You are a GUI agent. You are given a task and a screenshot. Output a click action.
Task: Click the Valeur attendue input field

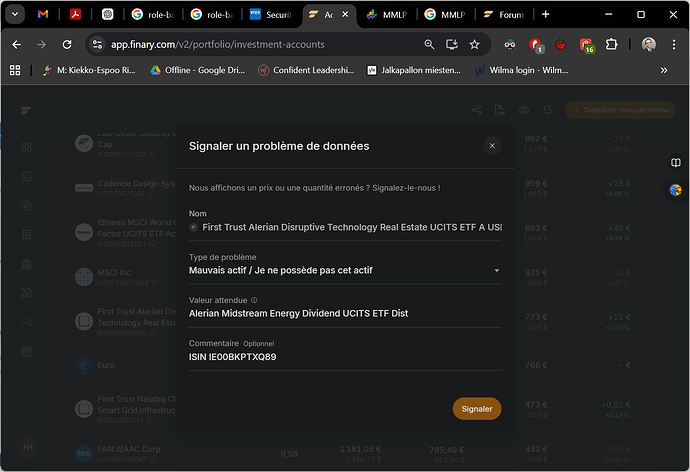(x=345, y=313)
